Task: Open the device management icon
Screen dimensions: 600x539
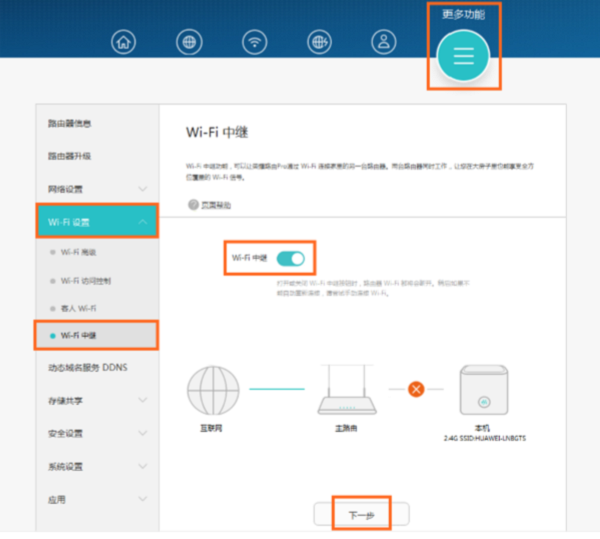Action: (321, 42)
